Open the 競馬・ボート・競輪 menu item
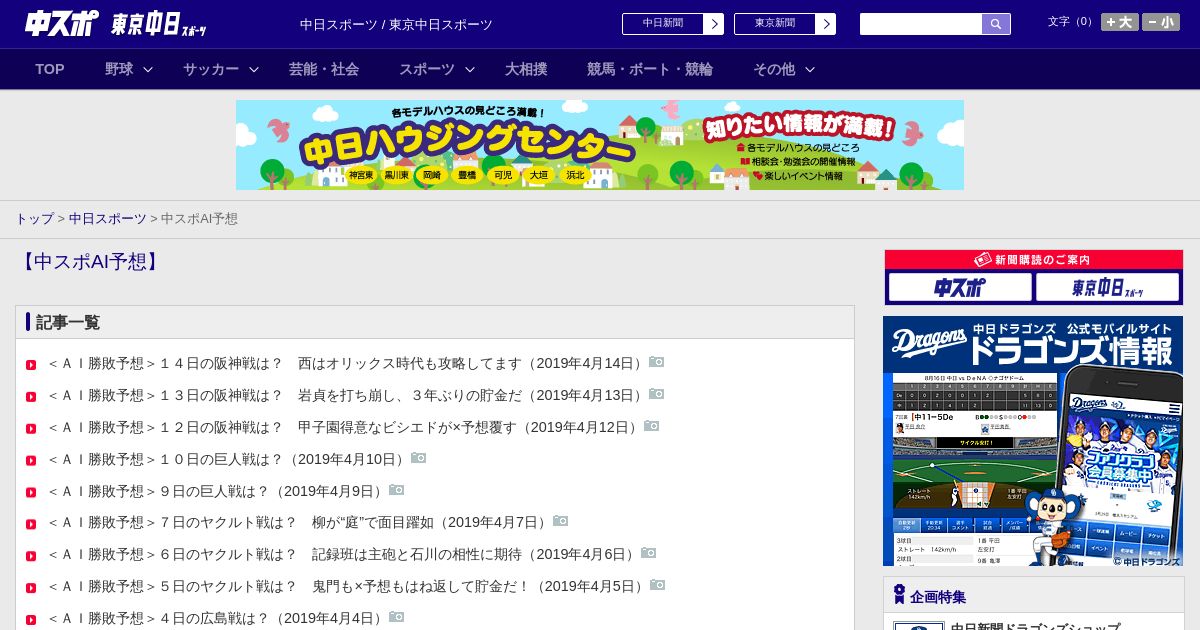The height and width of the screenshot is (630, 1200). click(650, 69)
